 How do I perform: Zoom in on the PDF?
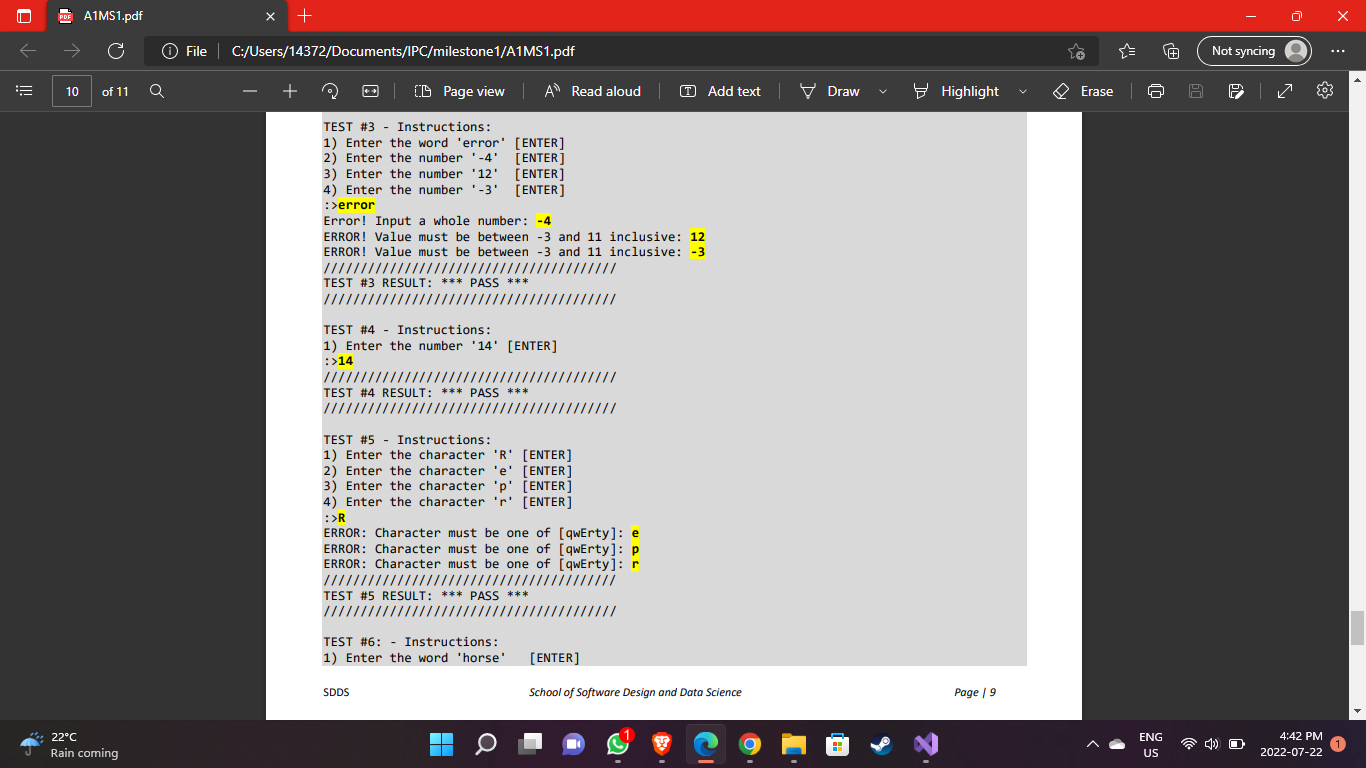coord(290,91)
